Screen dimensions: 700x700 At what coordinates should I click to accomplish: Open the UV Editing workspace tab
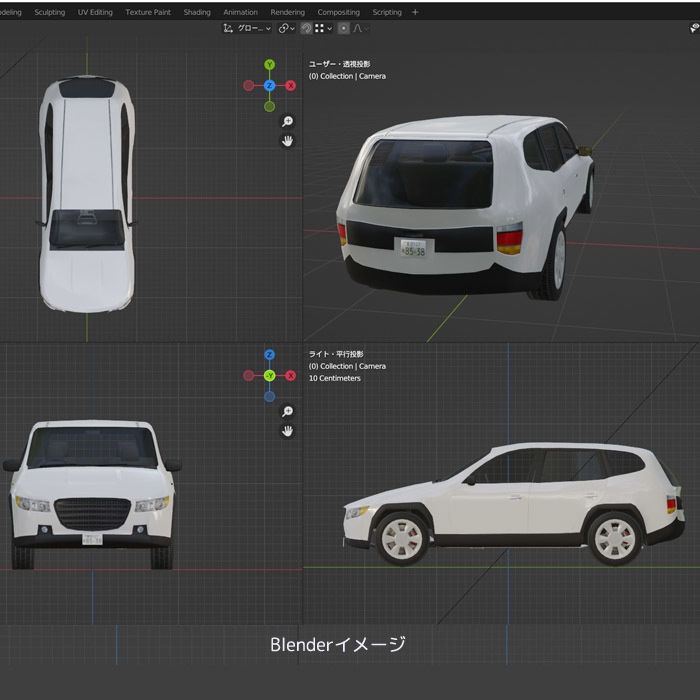tap(95, 12)
